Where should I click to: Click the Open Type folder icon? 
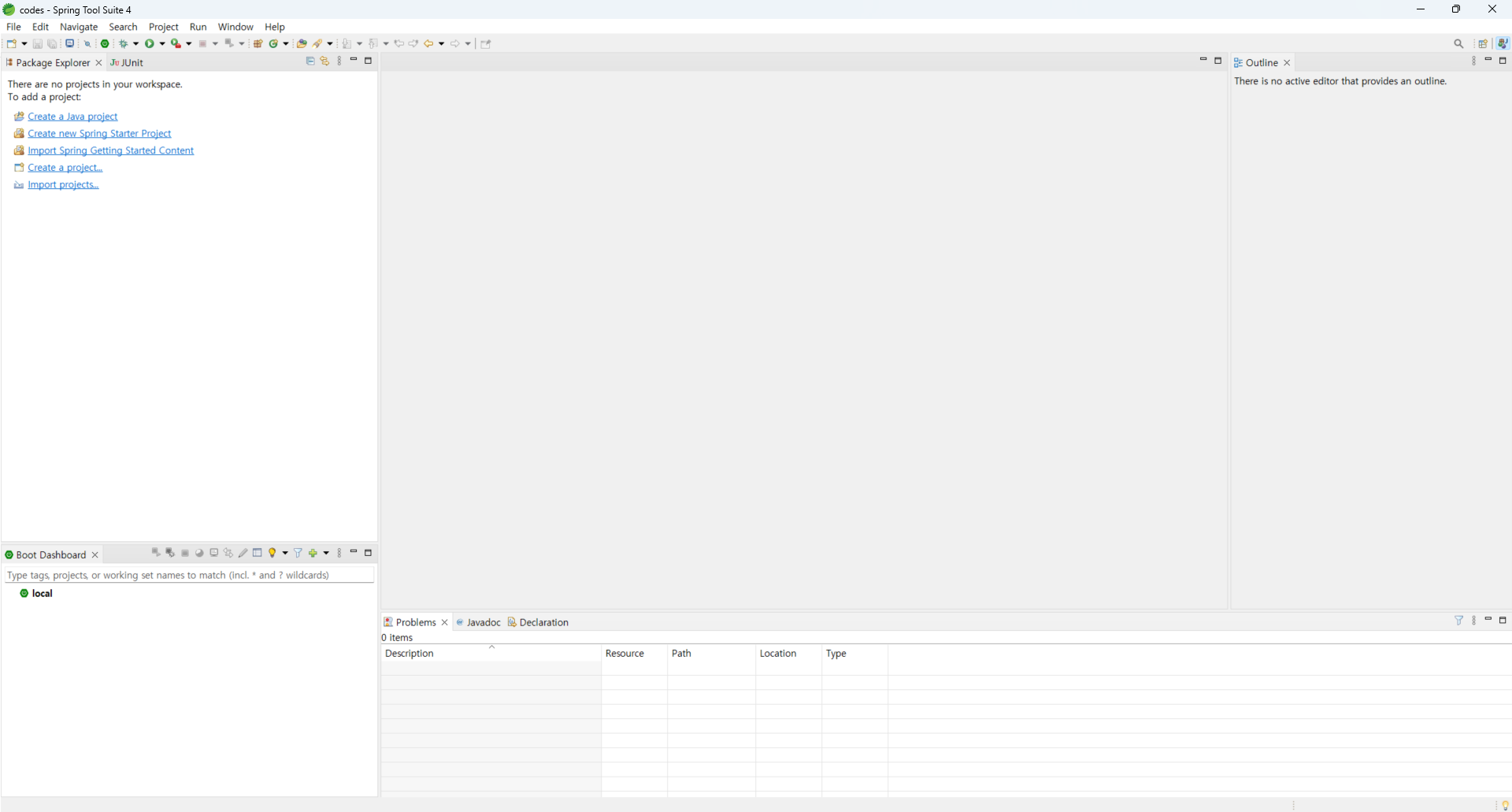tap(302, 44)
